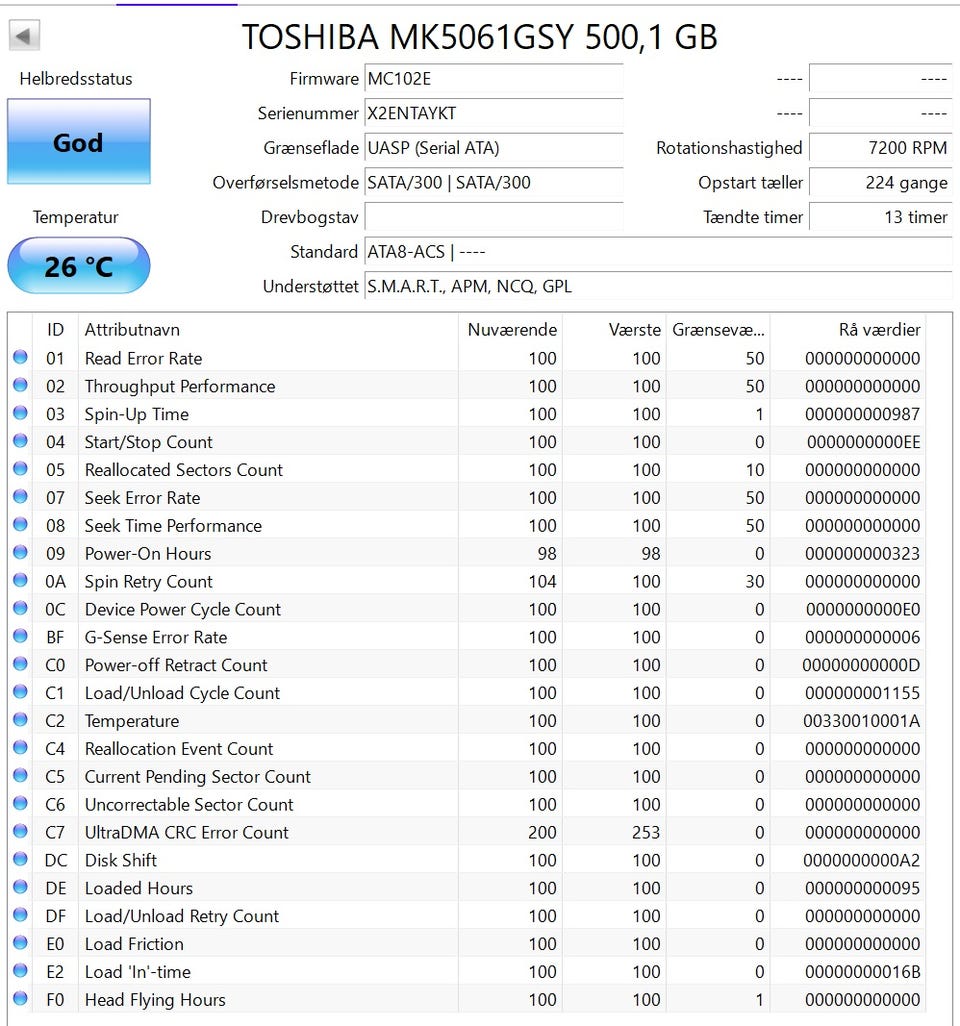Click the Serienummer field showing X2ENTAYKT
The height and width of the screenshot is (1026, 960).
coord(493,114)
